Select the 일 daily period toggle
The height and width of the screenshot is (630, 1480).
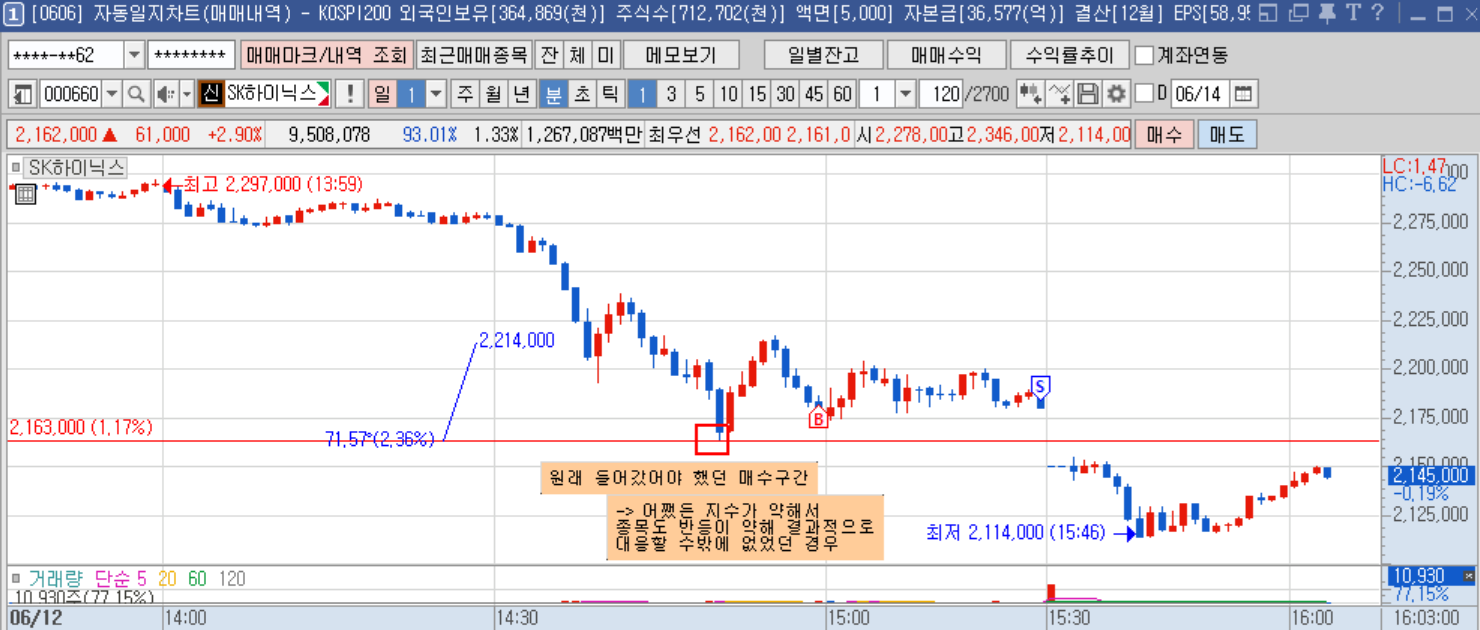(382, 95)
